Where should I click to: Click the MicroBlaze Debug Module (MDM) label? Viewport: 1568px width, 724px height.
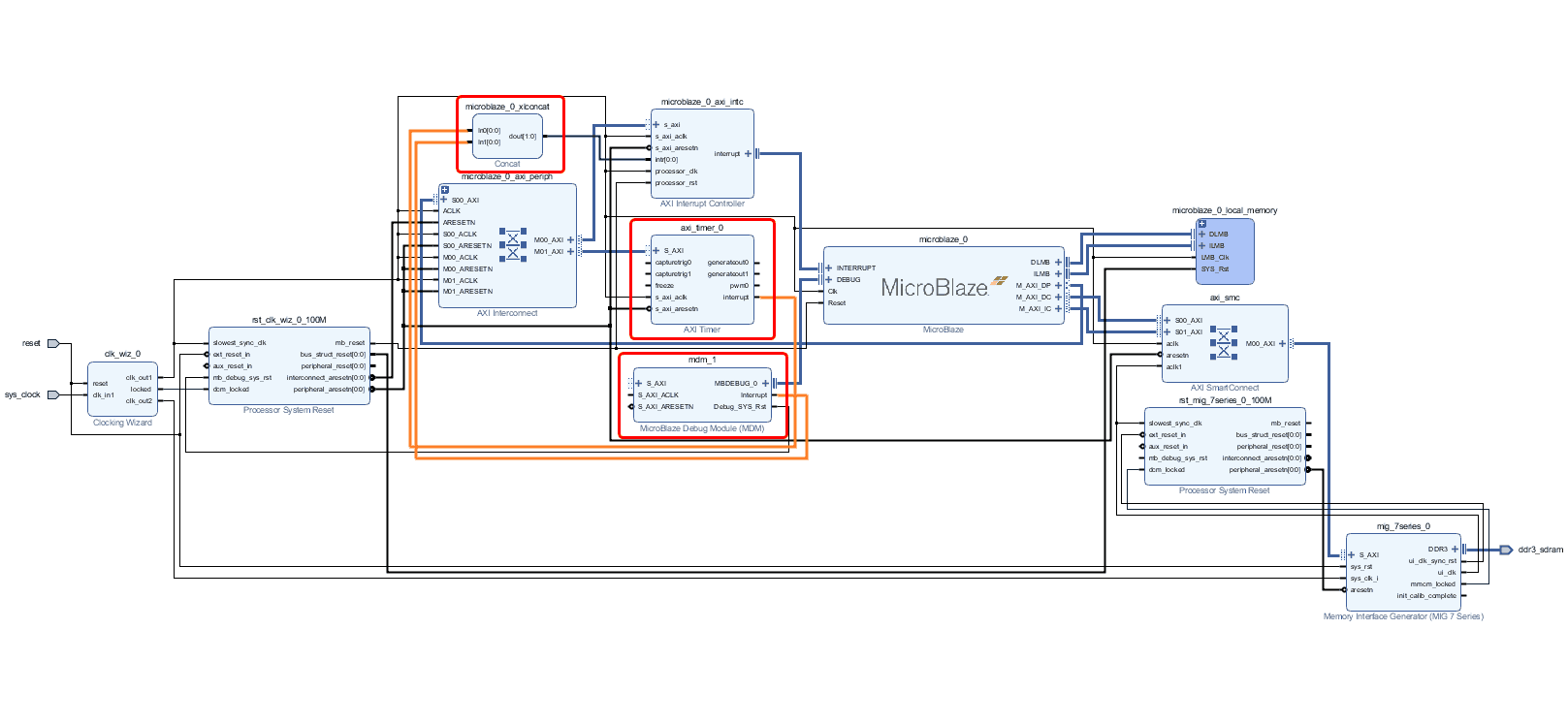pyautogui.click(x=702, y=428)
